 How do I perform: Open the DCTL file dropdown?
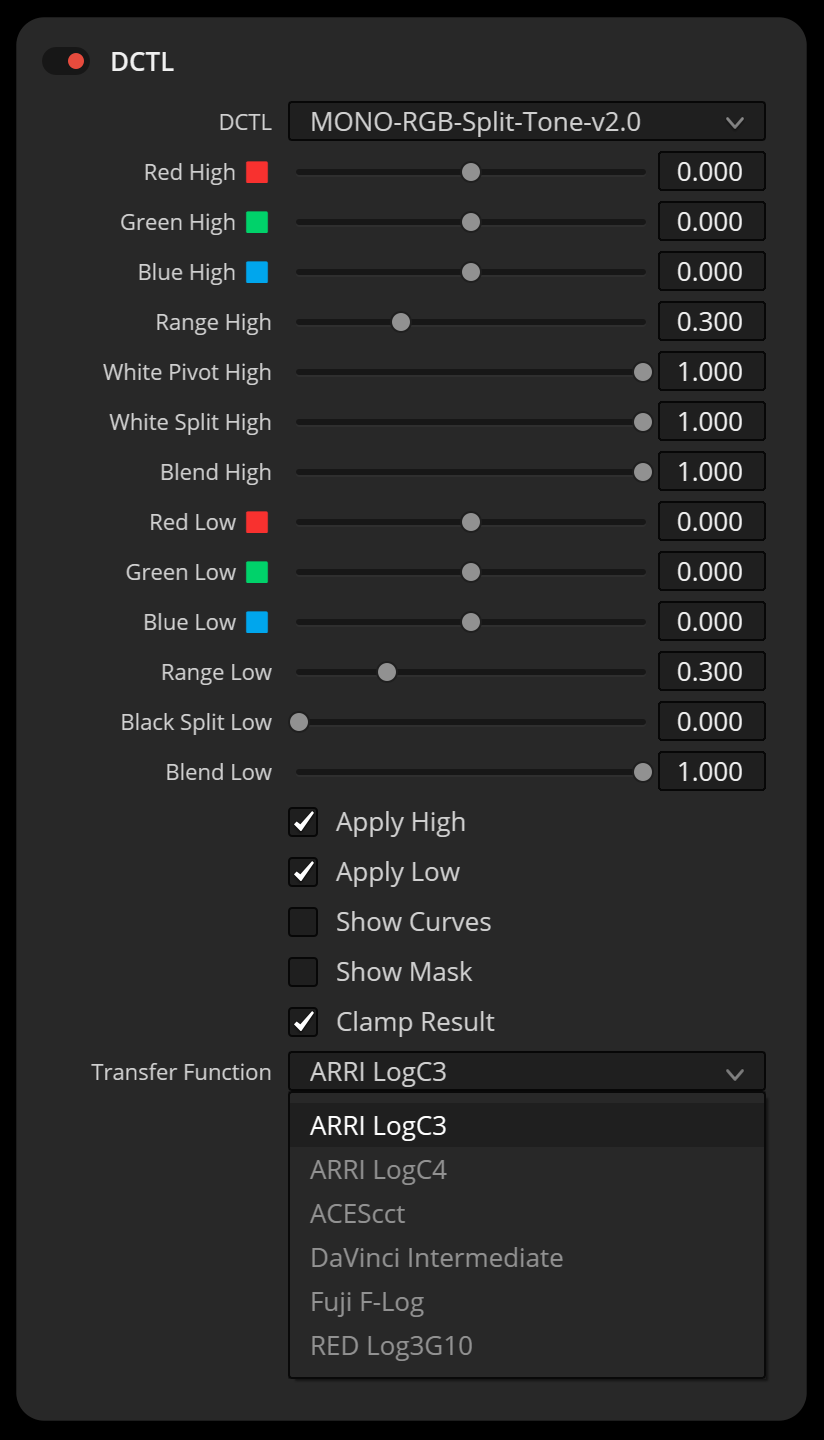[526, 122]
